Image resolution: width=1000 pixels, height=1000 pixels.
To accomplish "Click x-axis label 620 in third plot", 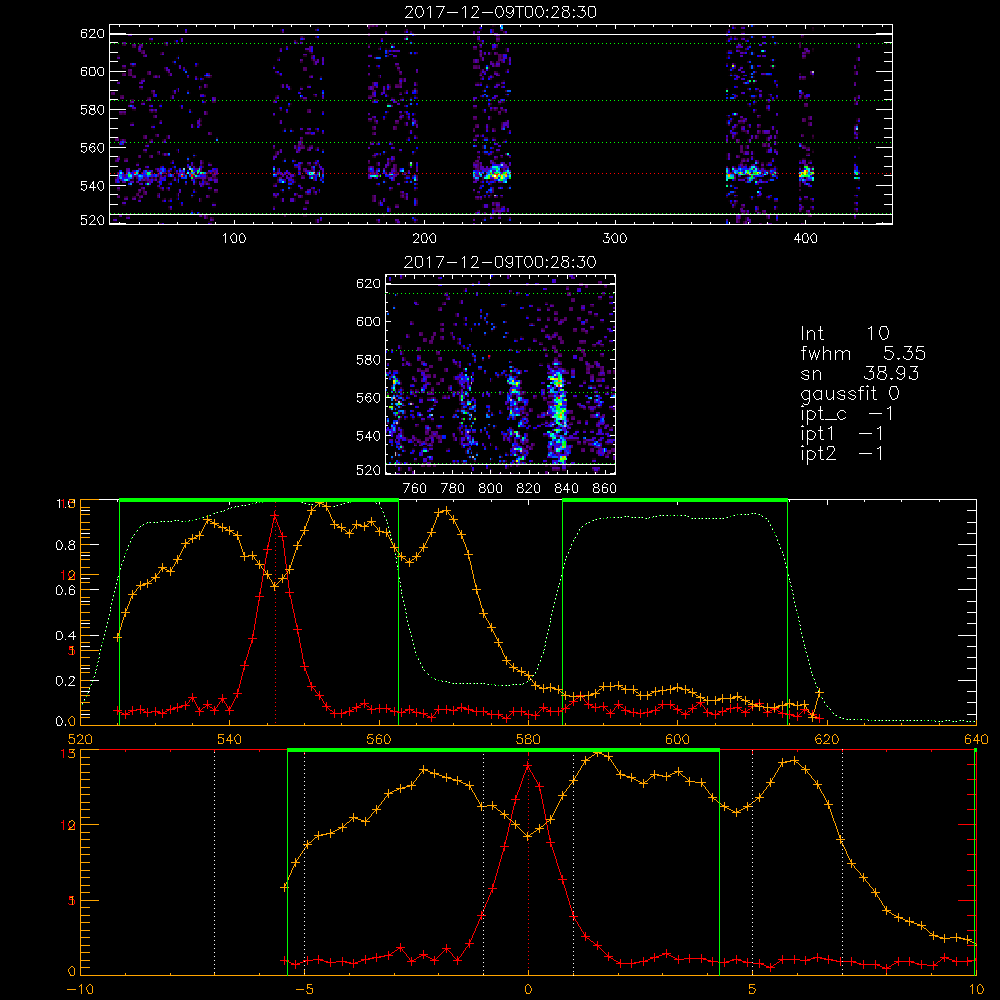I will coord(827,739).
